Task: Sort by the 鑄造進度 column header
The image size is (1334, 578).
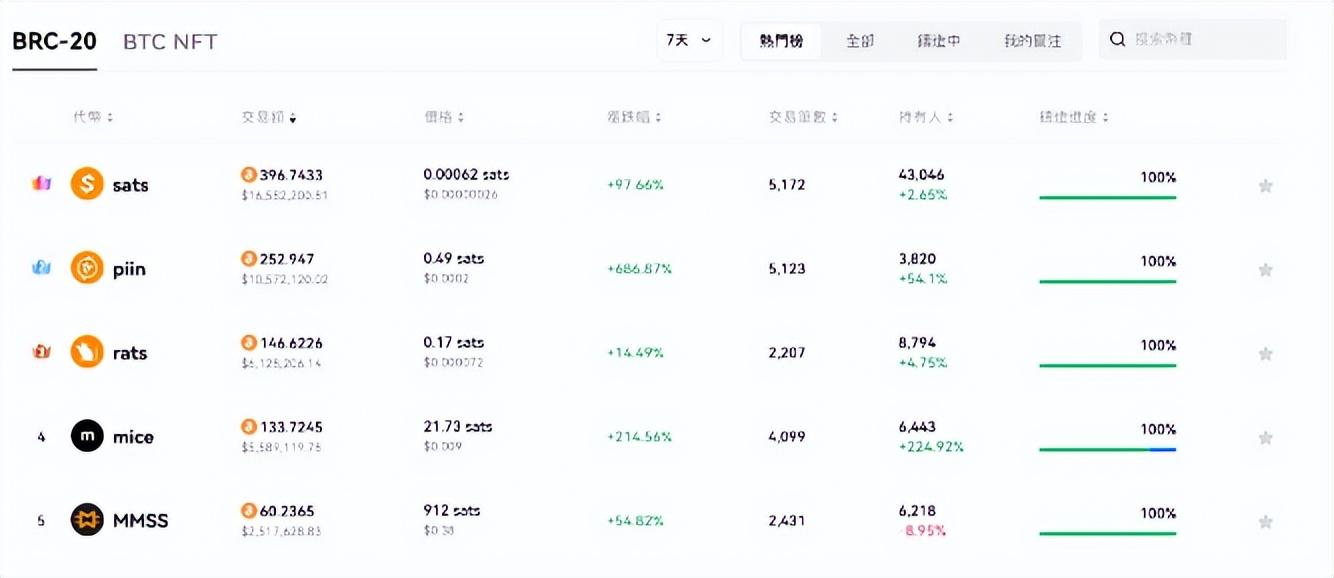Action: (x=1074, y=117)
